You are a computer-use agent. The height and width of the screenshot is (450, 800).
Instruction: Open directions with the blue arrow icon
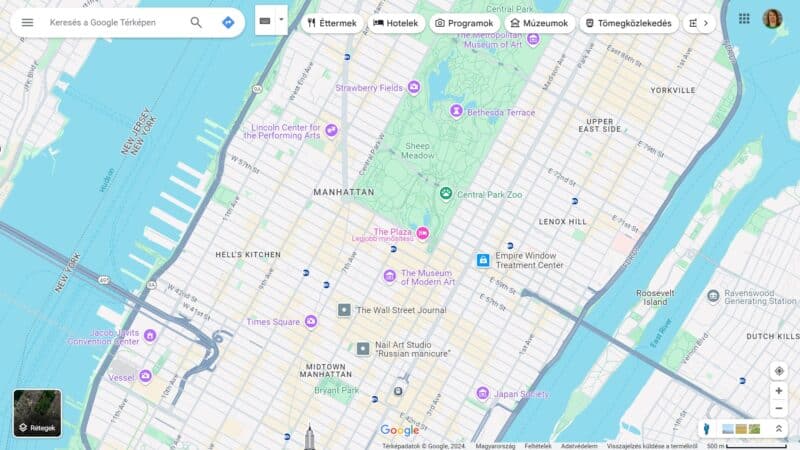pyautogui.click(x=228, y=22)
